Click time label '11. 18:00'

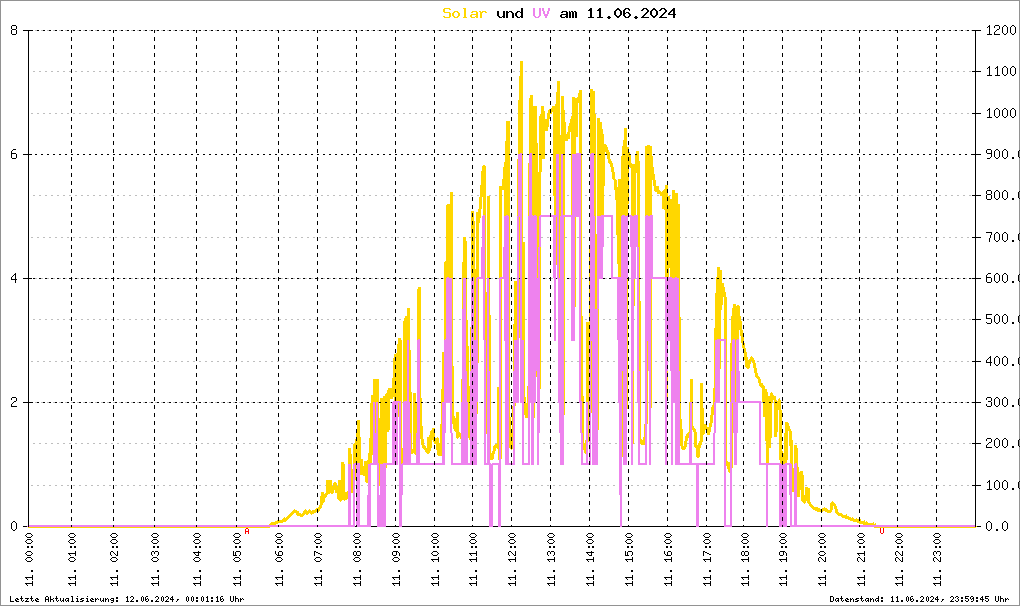(x=745, y=559)
